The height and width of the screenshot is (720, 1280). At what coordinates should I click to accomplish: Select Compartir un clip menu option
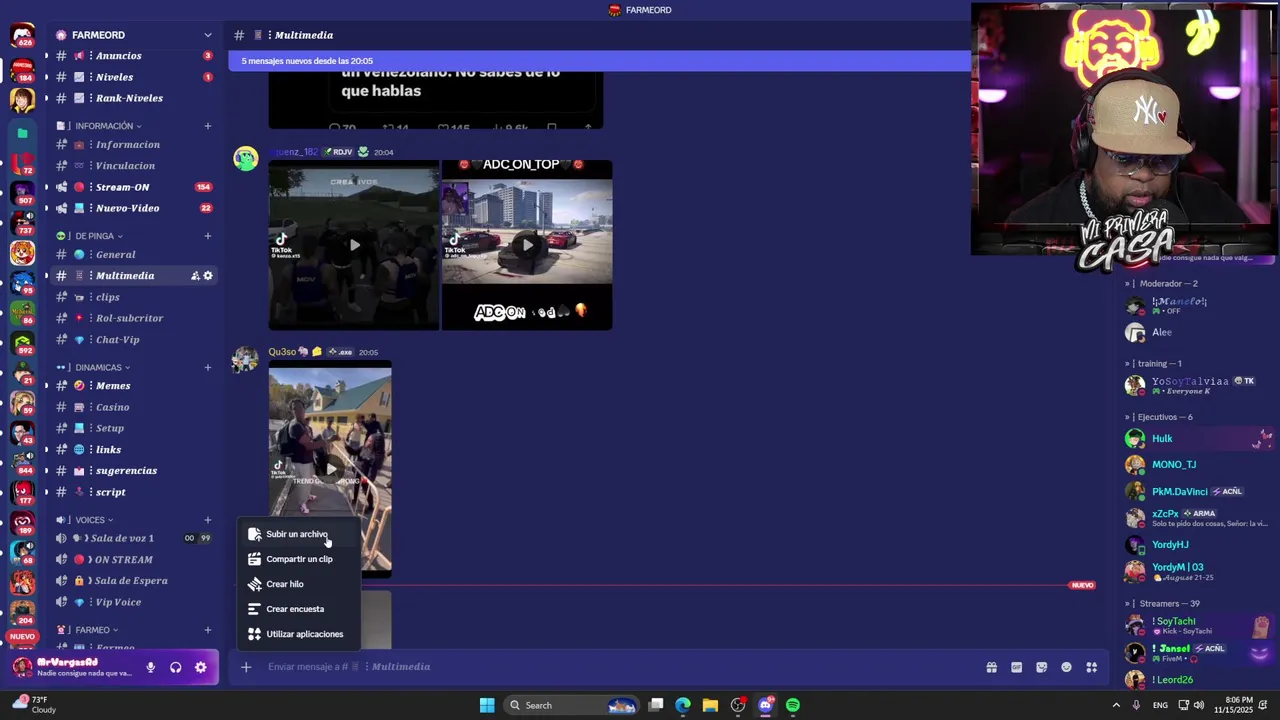pyautogui.click(x=298, y=559)
